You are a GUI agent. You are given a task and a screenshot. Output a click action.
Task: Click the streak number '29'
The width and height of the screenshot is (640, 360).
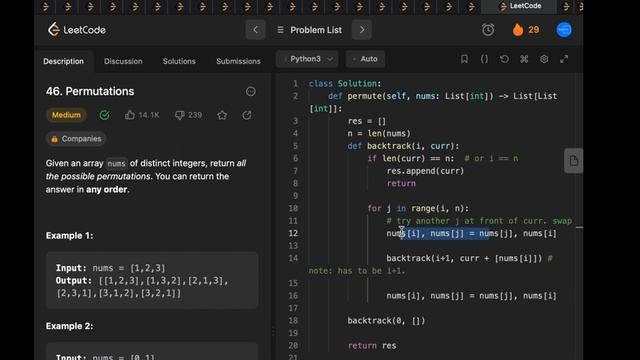[x=533, y=30]
